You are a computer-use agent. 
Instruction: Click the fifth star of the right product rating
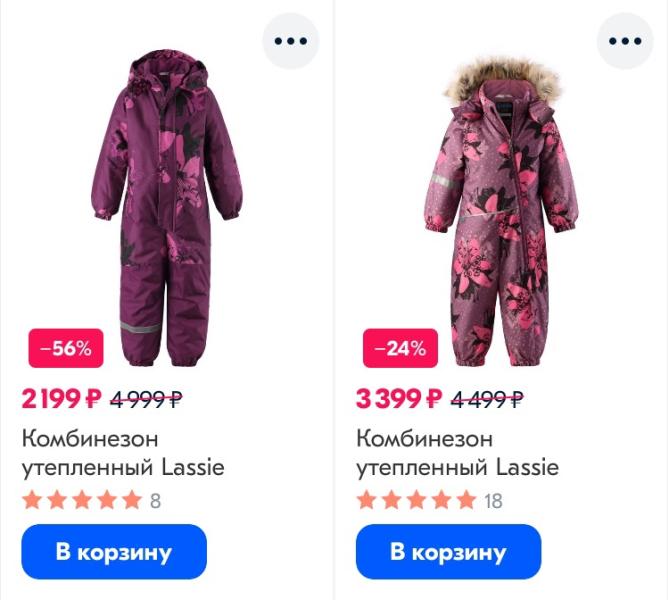pyautogui.click(x=467, y=500)
